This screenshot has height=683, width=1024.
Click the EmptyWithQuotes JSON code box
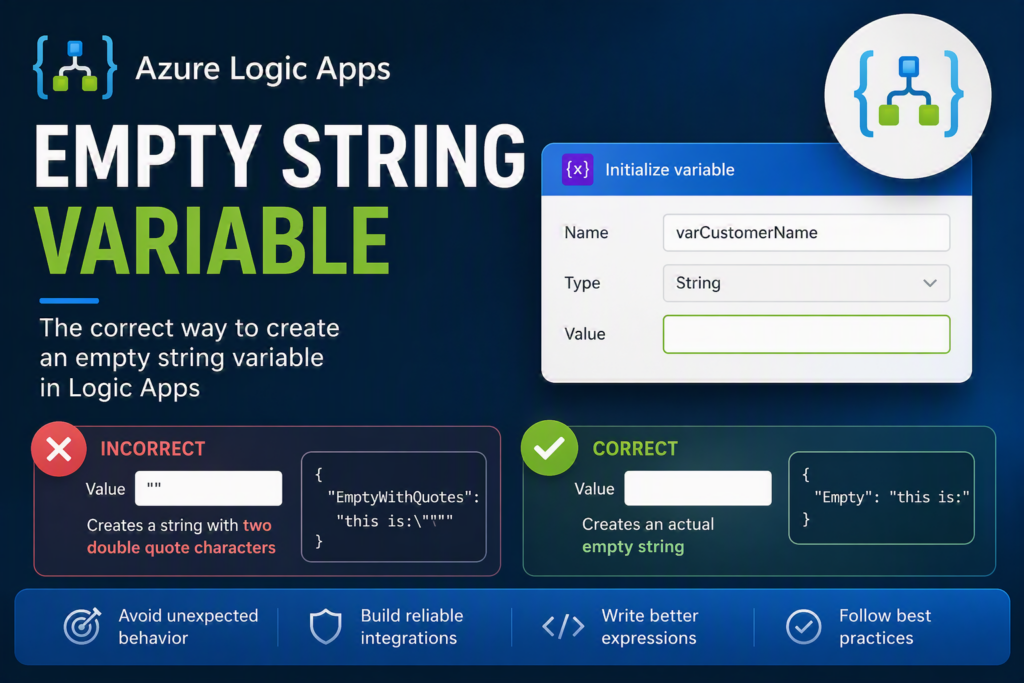tap(394, 507)
